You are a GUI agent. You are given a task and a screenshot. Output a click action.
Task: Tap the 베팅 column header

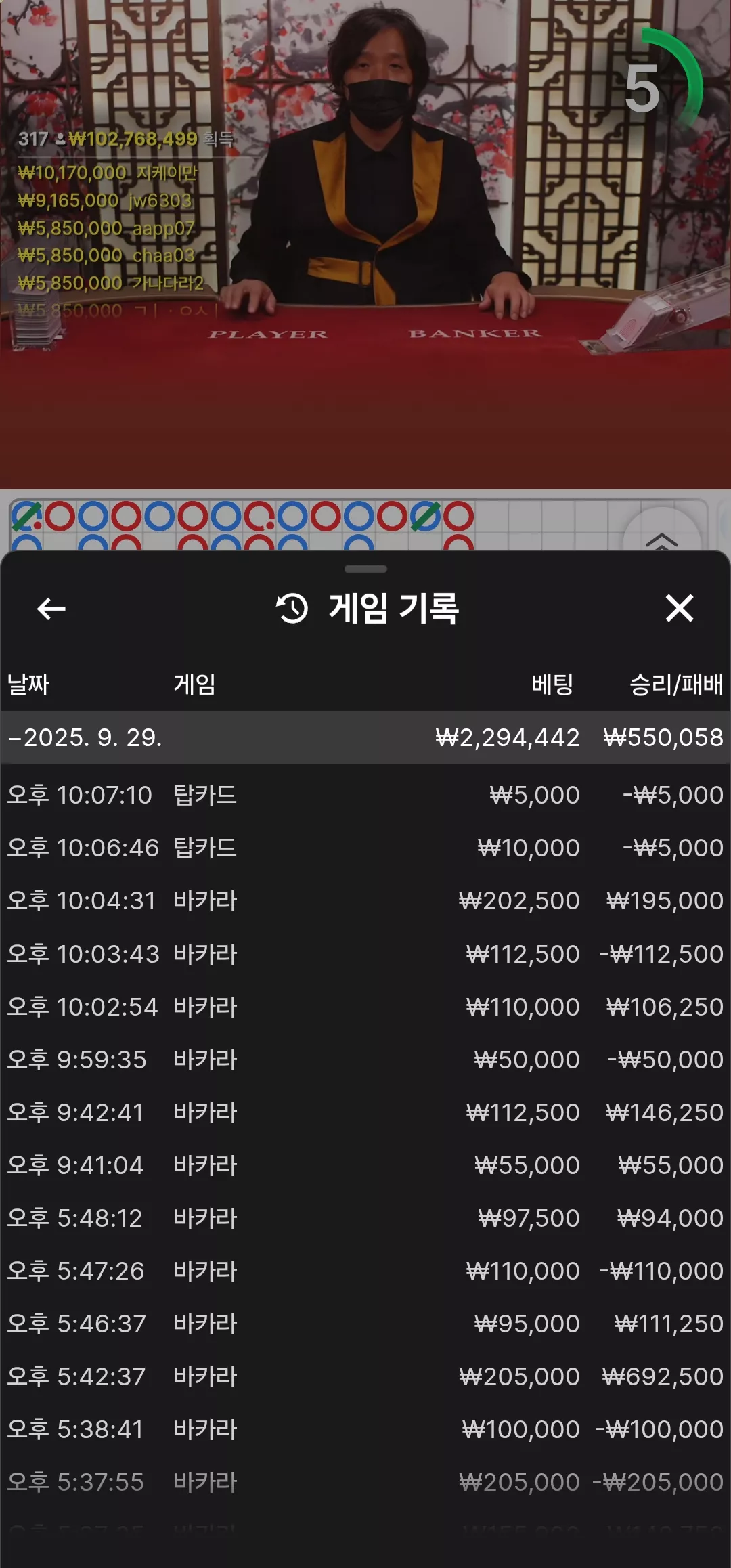point(552,684)
